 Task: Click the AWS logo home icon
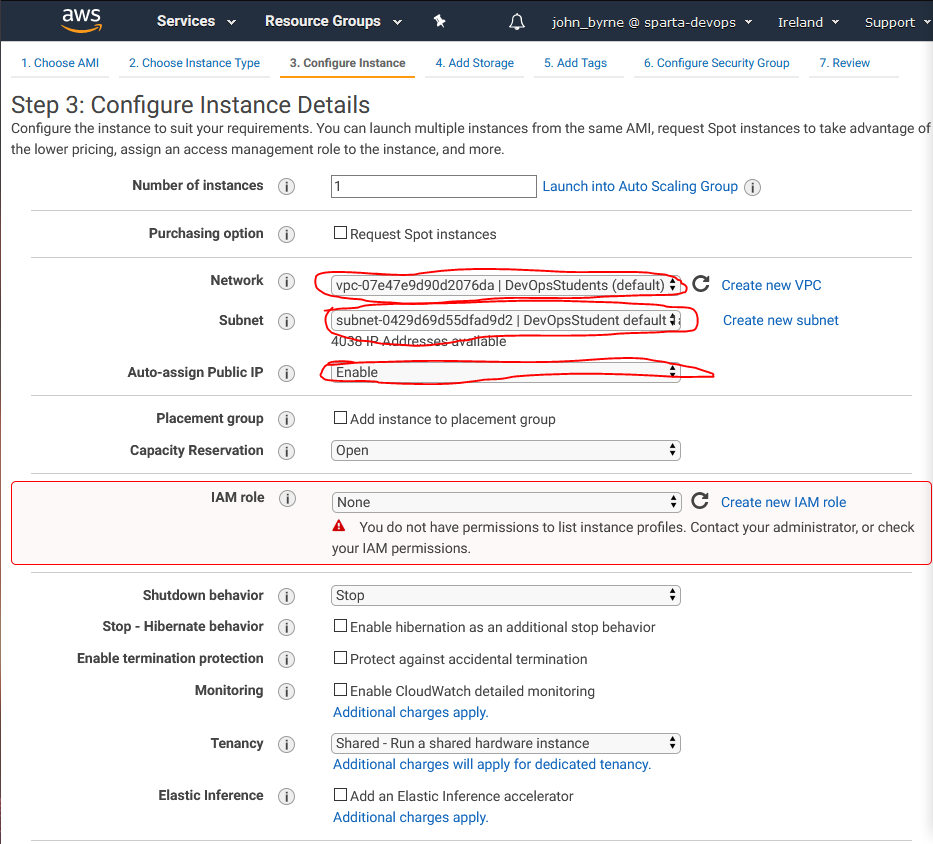click(x=82, y=20)
